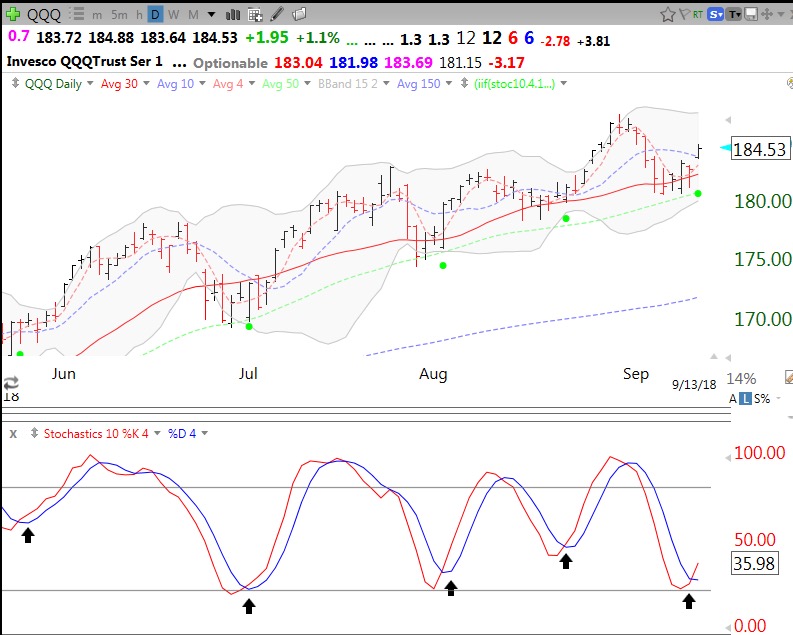Screen dimensions: 793x635
Task: Click the 0.7 magenta value
Action: pyautogui.click(x=19, y=36)
